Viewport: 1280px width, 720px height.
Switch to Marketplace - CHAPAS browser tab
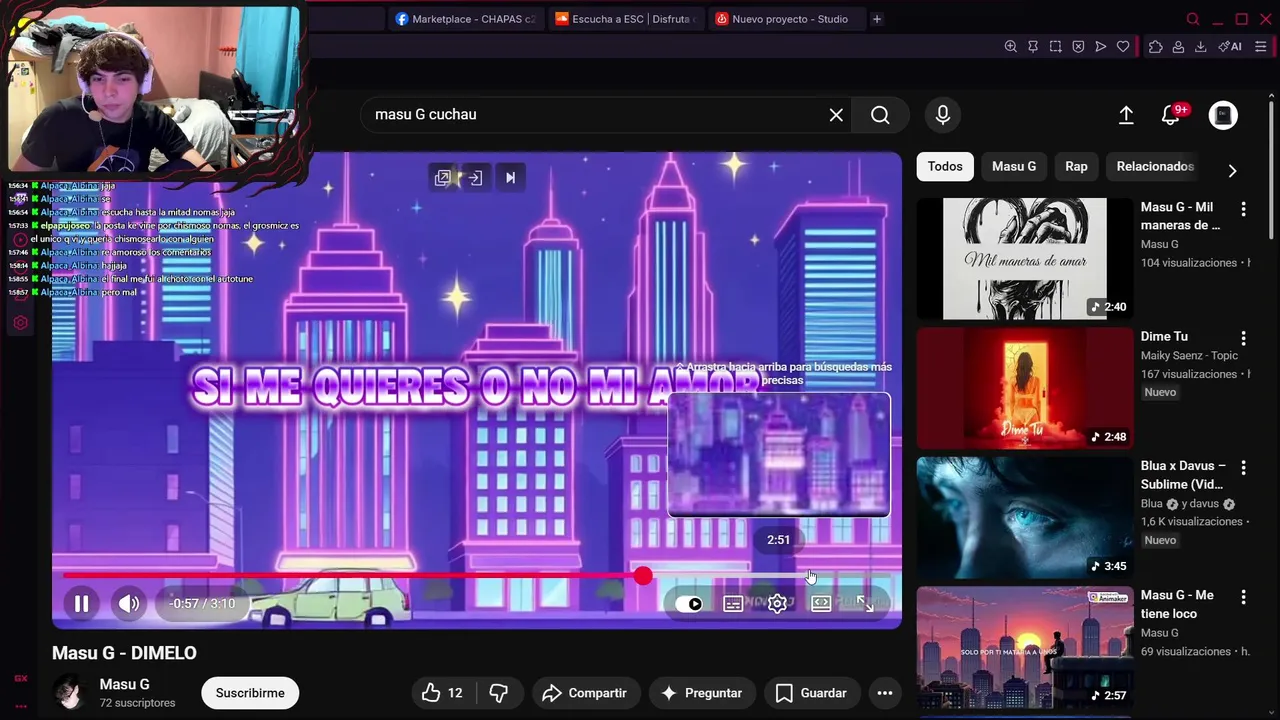click(x=466, y=19)
